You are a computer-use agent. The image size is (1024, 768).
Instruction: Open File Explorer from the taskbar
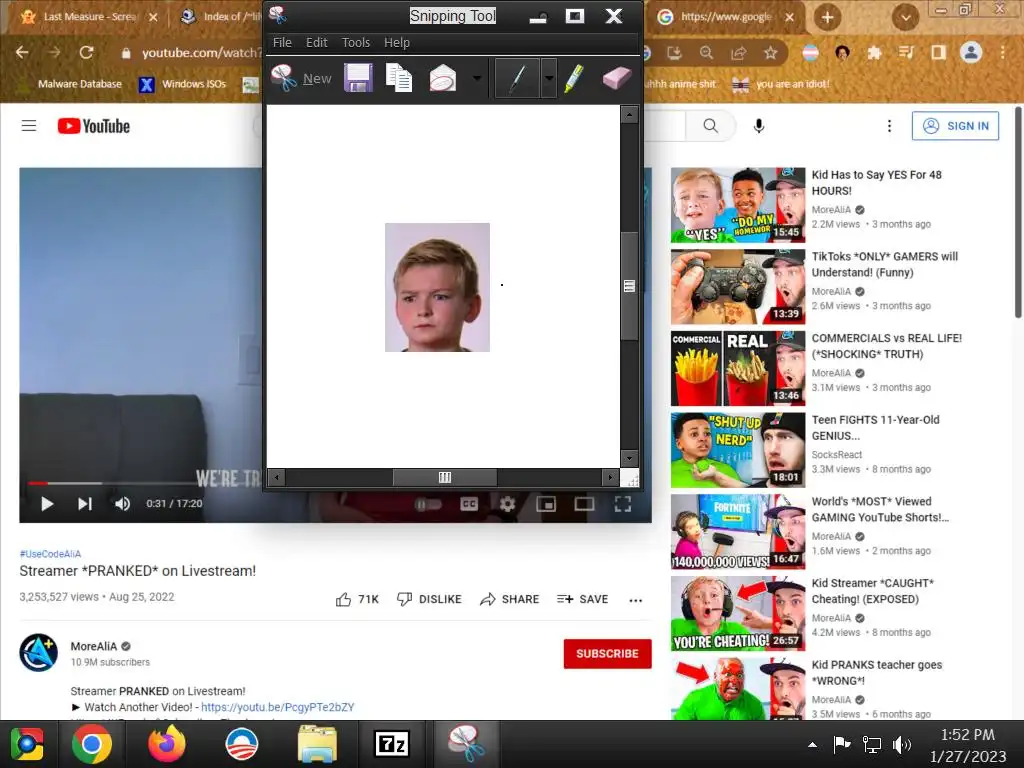click(x=317, y=744)
